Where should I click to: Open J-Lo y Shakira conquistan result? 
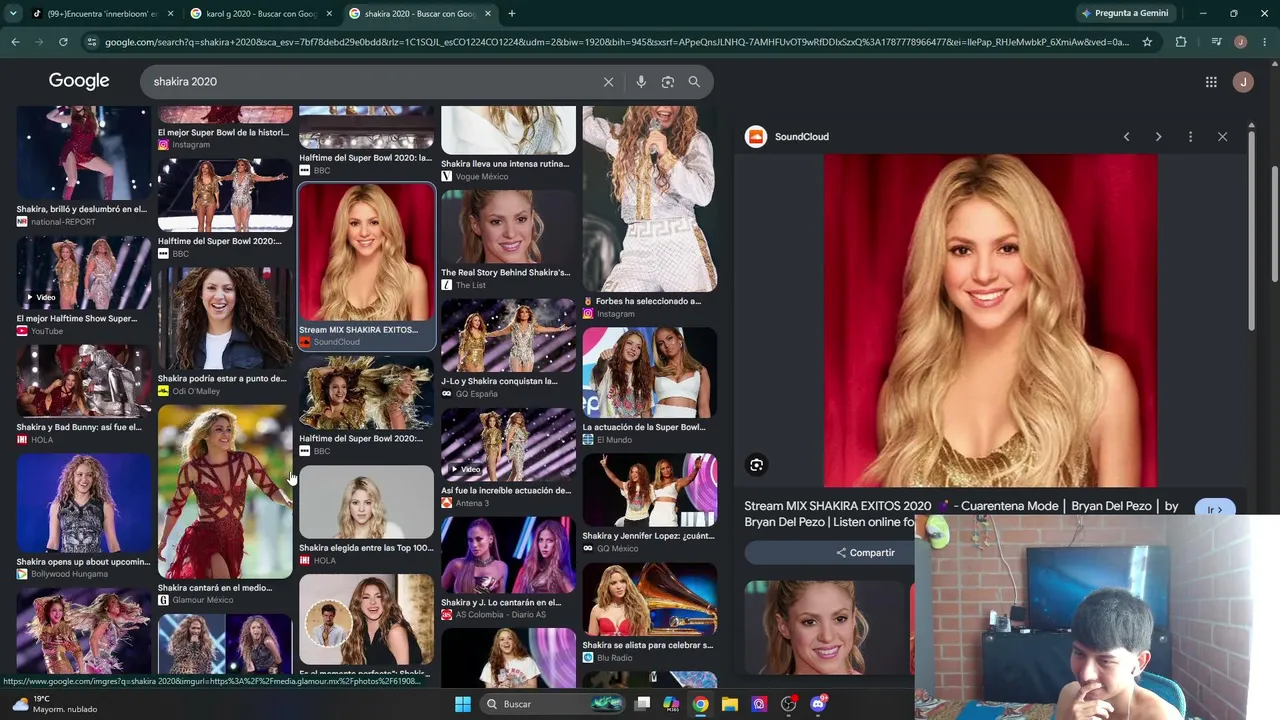tap(508, 336)
